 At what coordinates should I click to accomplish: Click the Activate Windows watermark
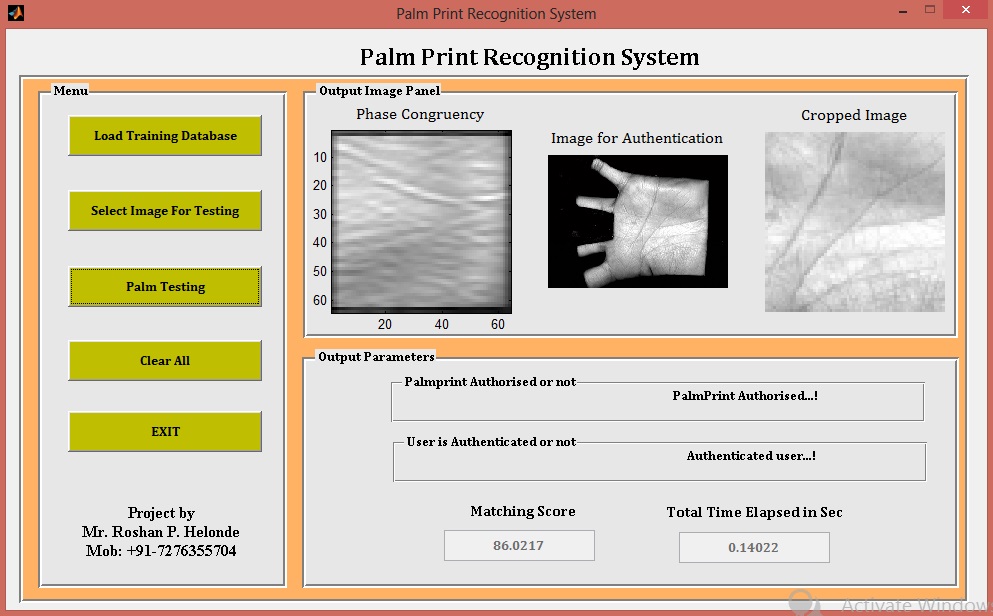coord(909,605)
